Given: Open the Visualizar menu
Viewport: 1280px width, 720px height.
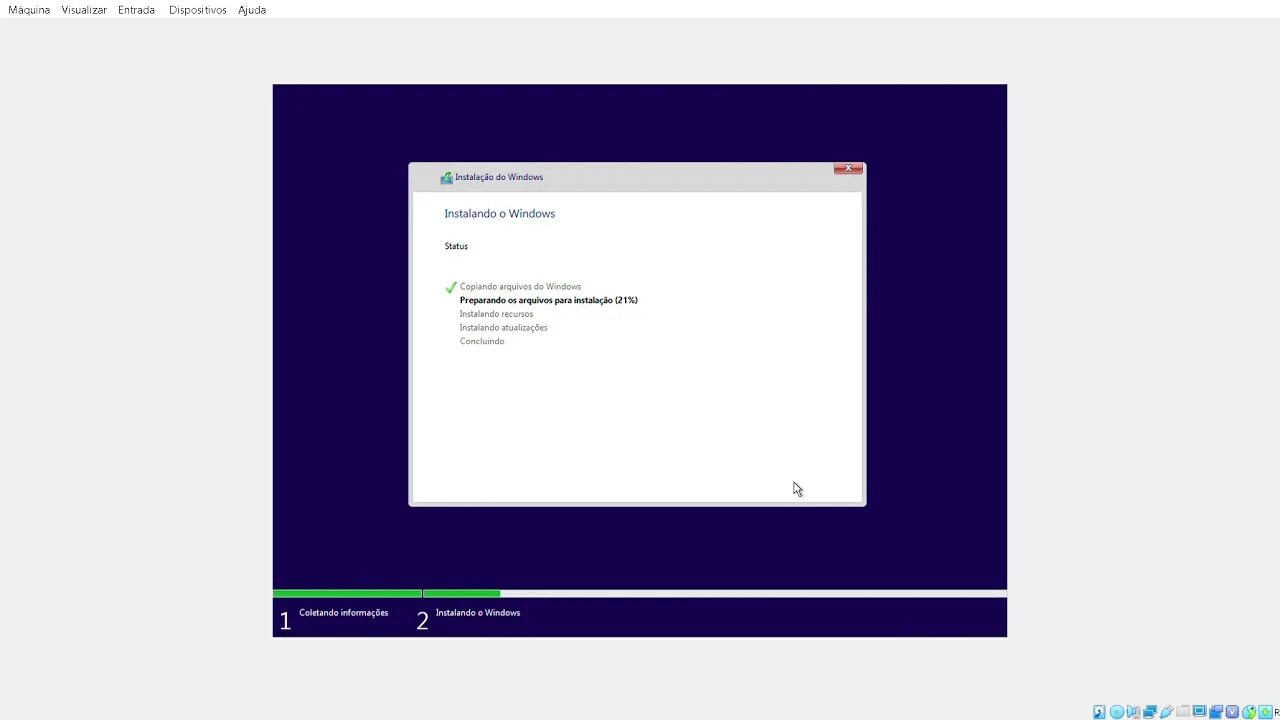Looking at the screenshot, I should [x=84, y=10].
